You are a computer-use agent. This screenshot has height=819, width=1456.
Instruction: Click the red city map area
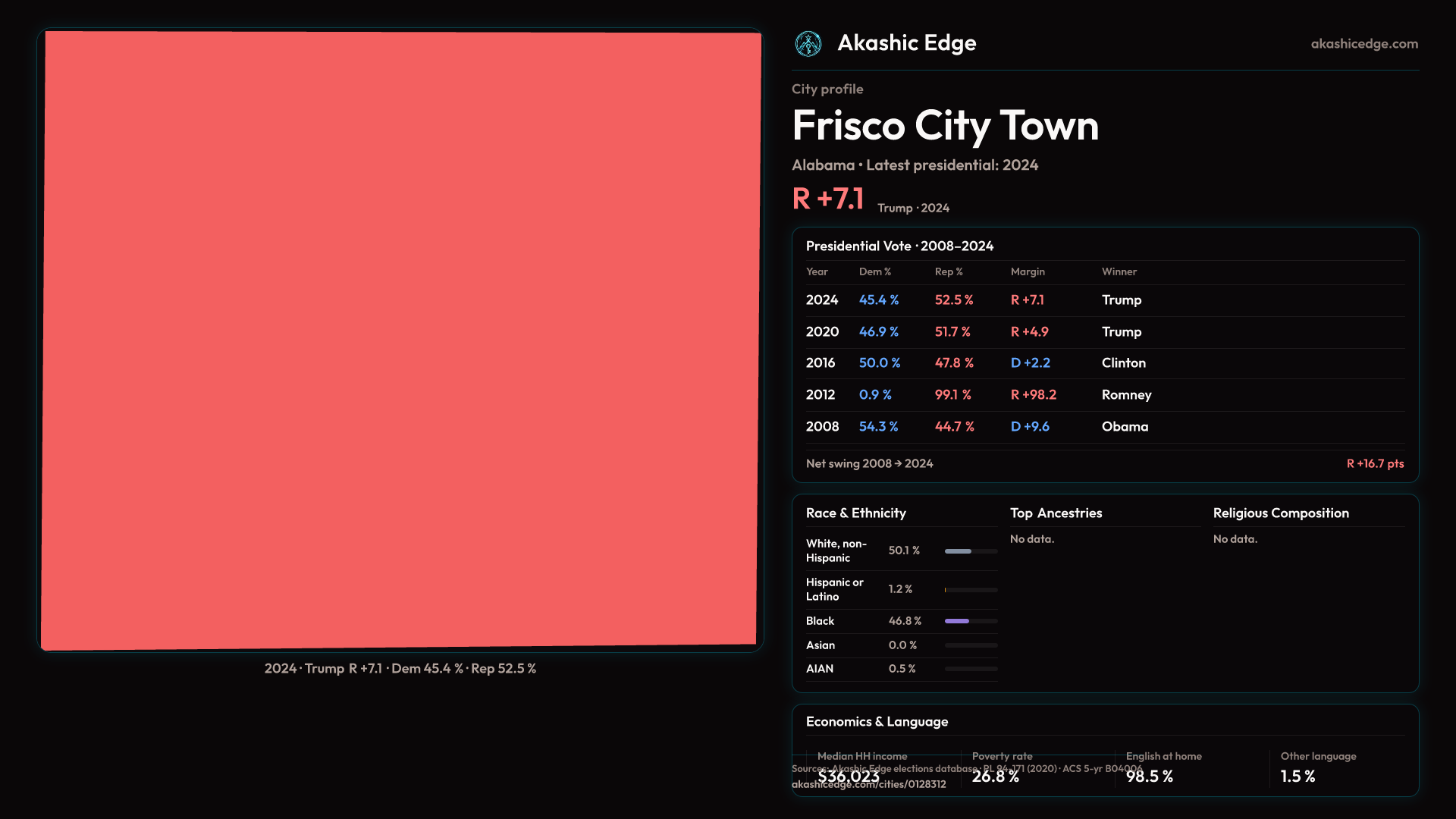click(400, 340)
